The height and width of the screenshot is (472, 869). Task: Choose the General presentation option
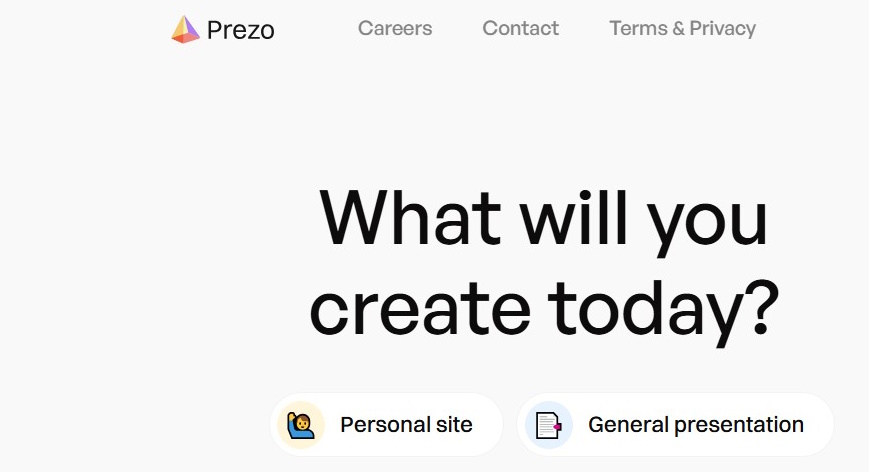pyautogui.click(x=675, y=425)
